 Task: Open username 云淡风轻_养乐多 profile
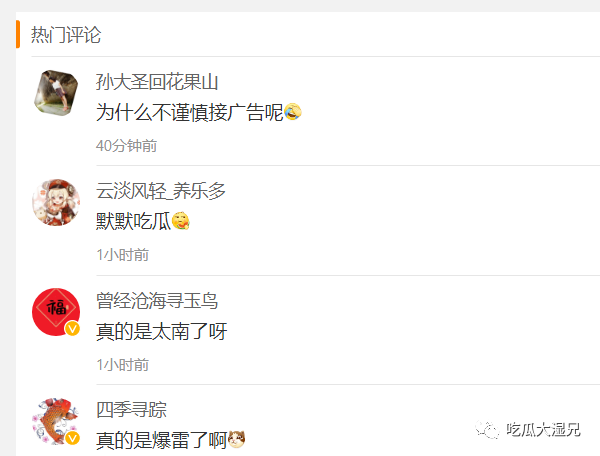pos(161,191)
